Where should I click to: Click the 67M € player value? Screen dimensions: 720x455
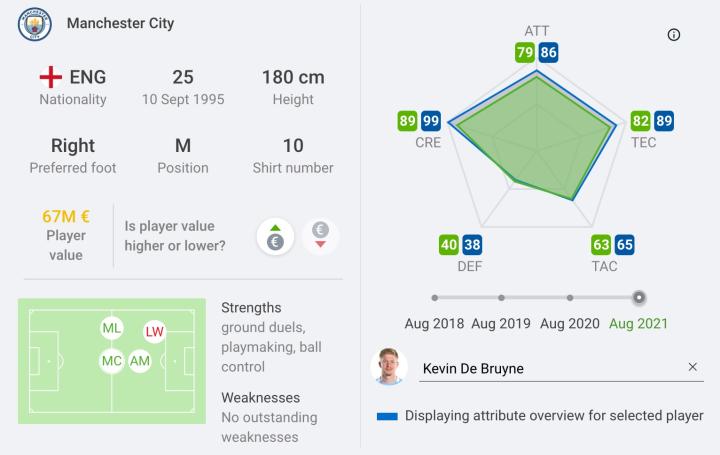[66, 216]
